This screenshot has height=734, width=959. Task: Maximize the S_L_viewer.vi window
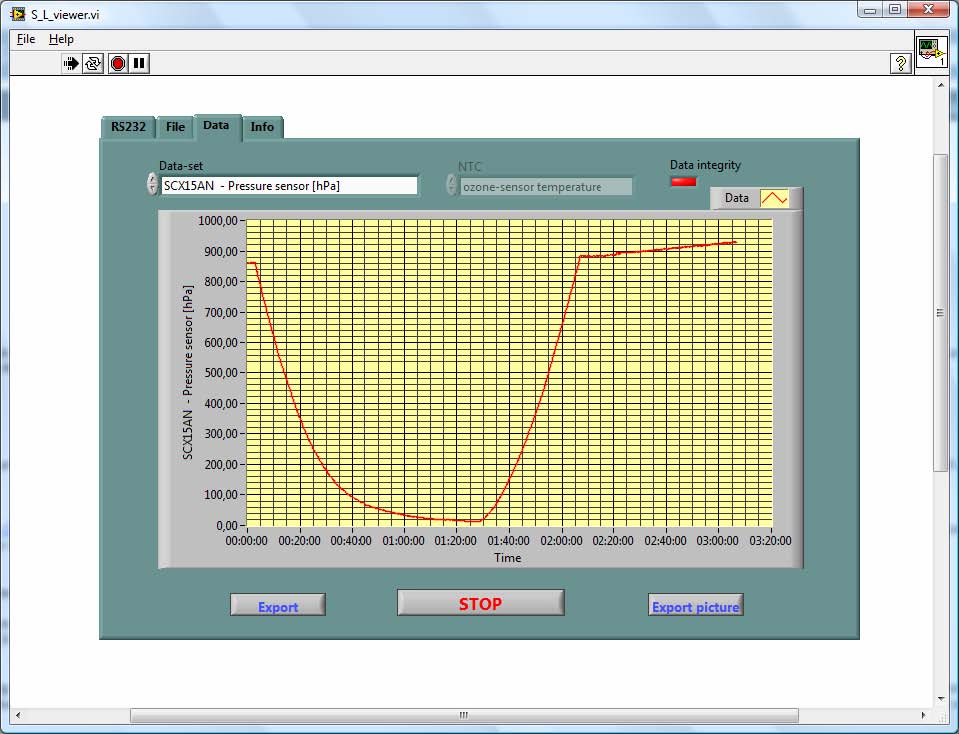pyautogui.click(x=894, y=10)
